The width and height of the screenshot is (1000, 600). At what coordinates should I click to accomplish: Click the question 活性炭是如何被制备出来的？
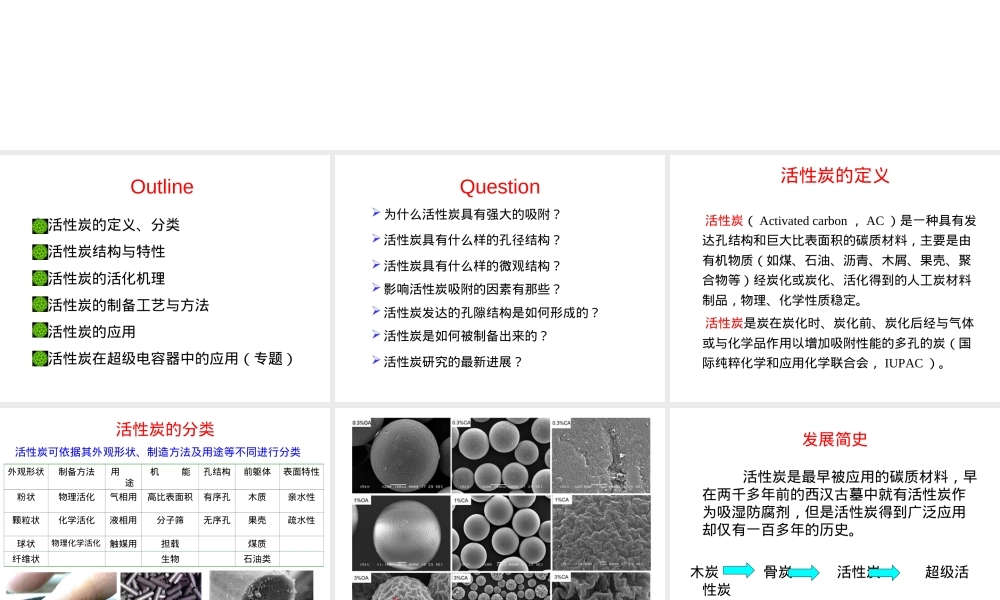click(466, 336)
